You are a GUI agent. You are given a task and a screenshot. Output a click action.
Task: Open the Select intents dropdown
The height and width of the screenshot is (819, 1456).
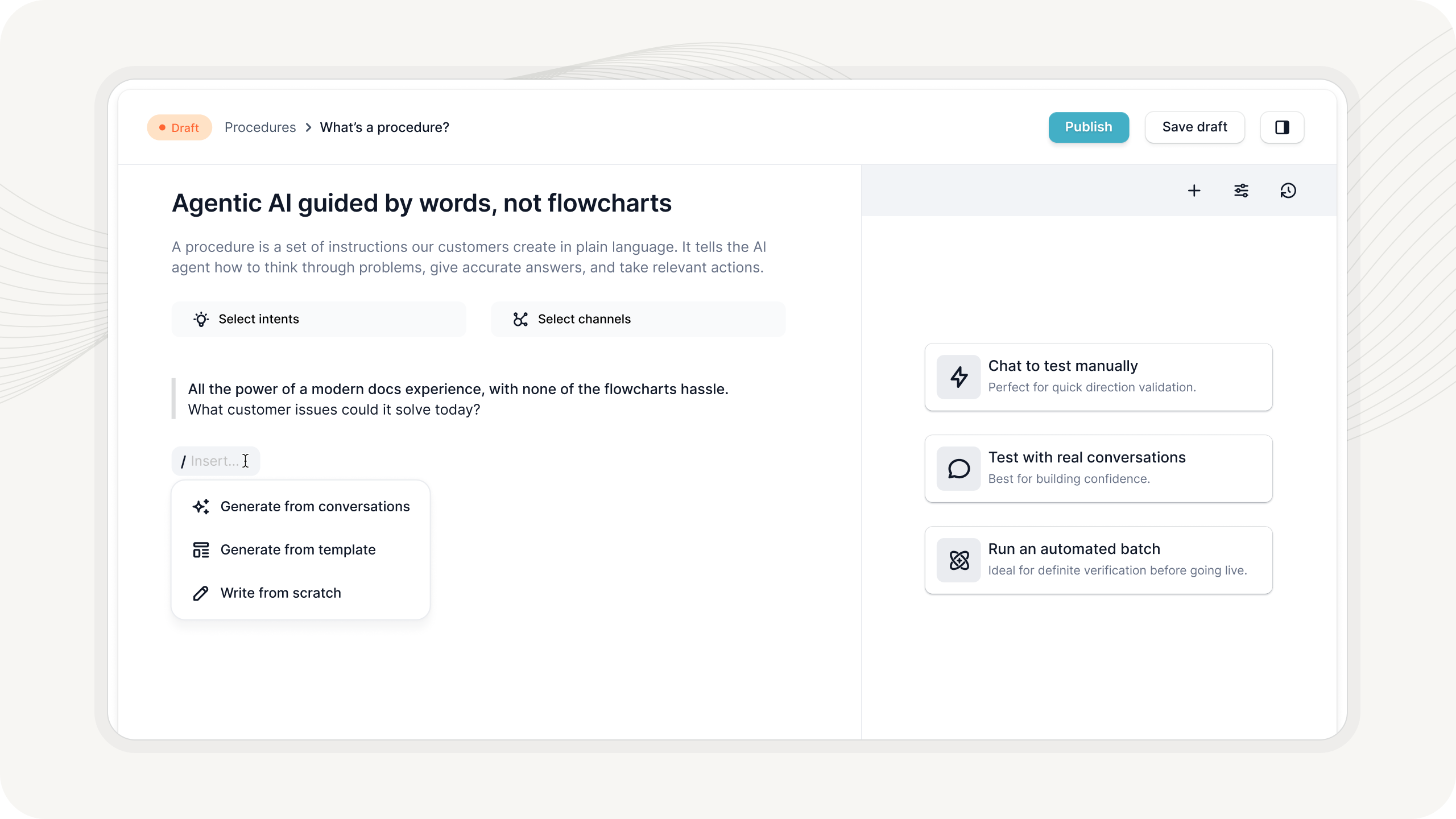318,319
